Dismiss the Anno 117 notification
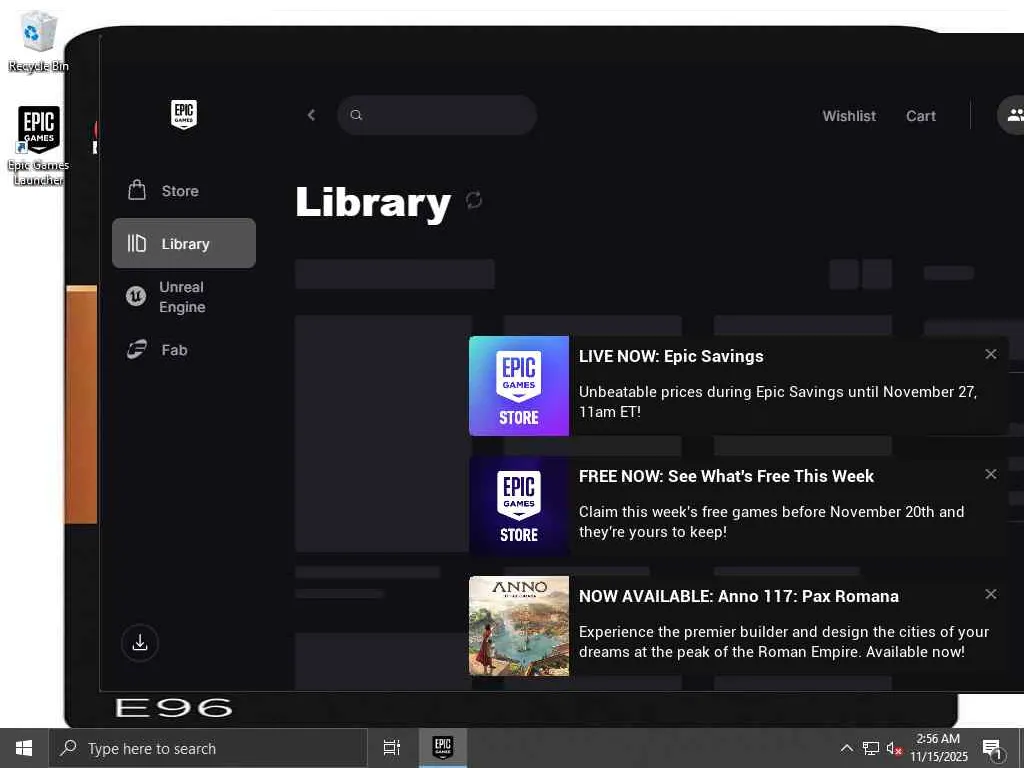Image resolution: width=1024 pixels, height=768 pixels. 991,594
